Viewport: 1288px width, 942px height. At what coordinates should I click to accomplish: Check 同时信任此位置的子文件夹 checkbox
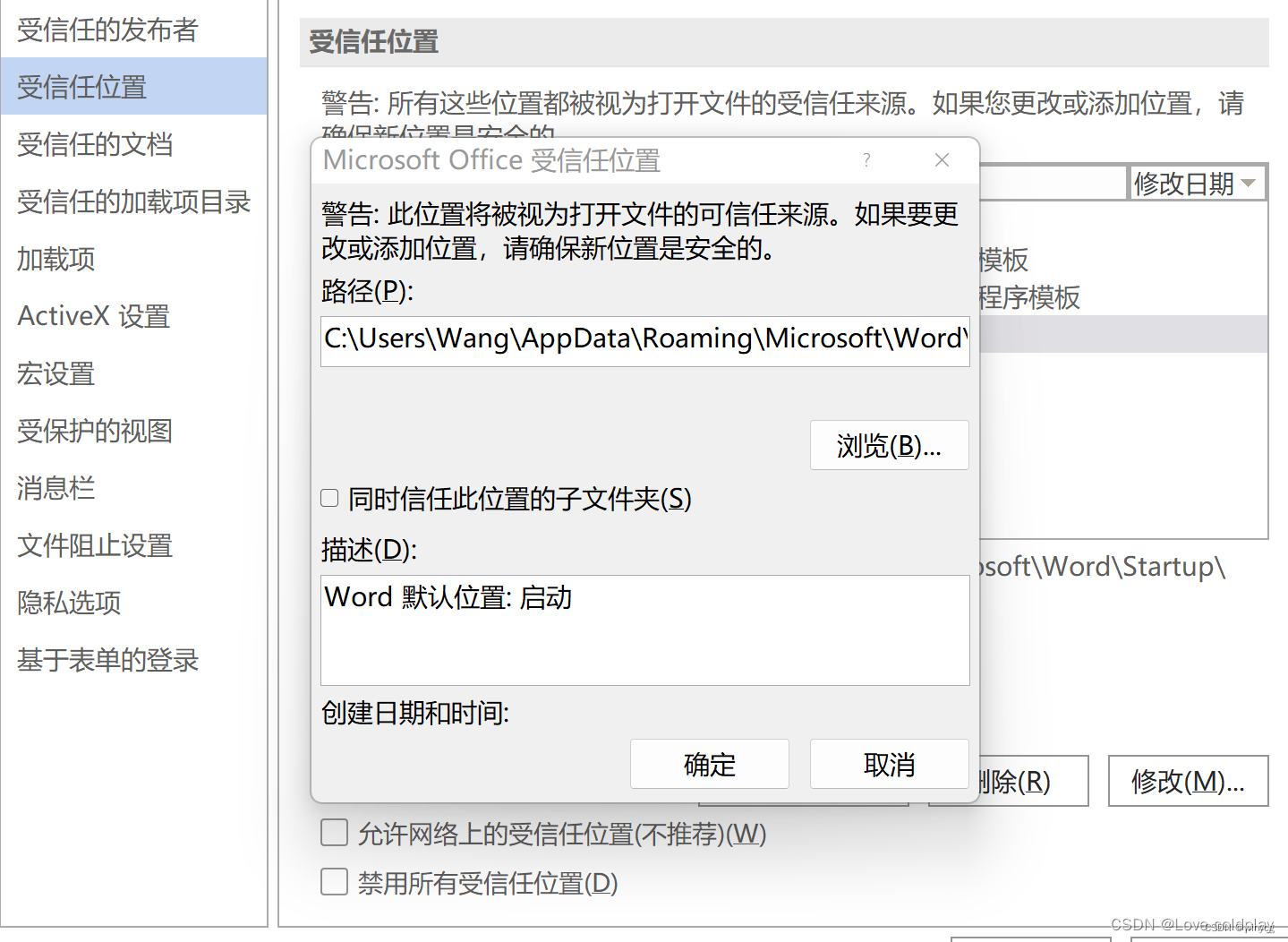coord(329,498)
